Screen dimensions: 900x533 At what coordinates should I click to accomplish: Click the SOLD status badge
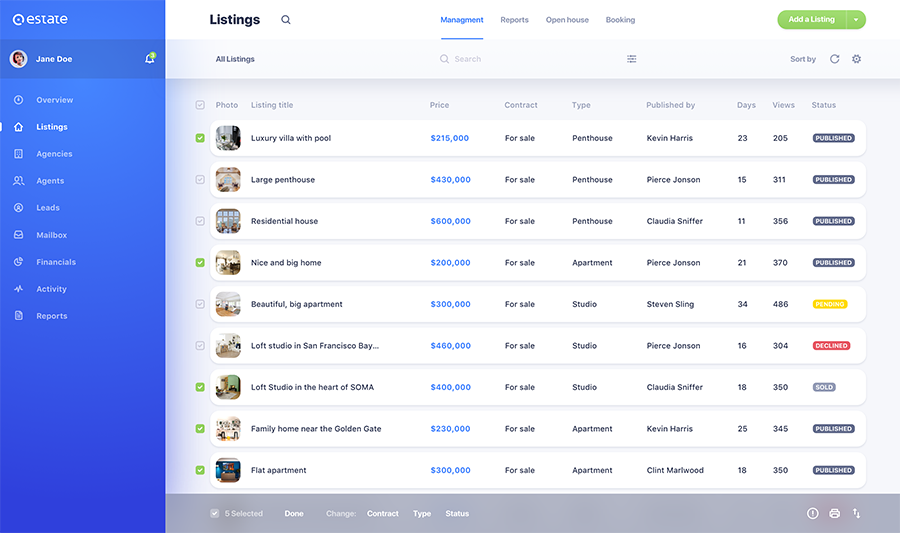pyautogui.click(x=824, y=387)
